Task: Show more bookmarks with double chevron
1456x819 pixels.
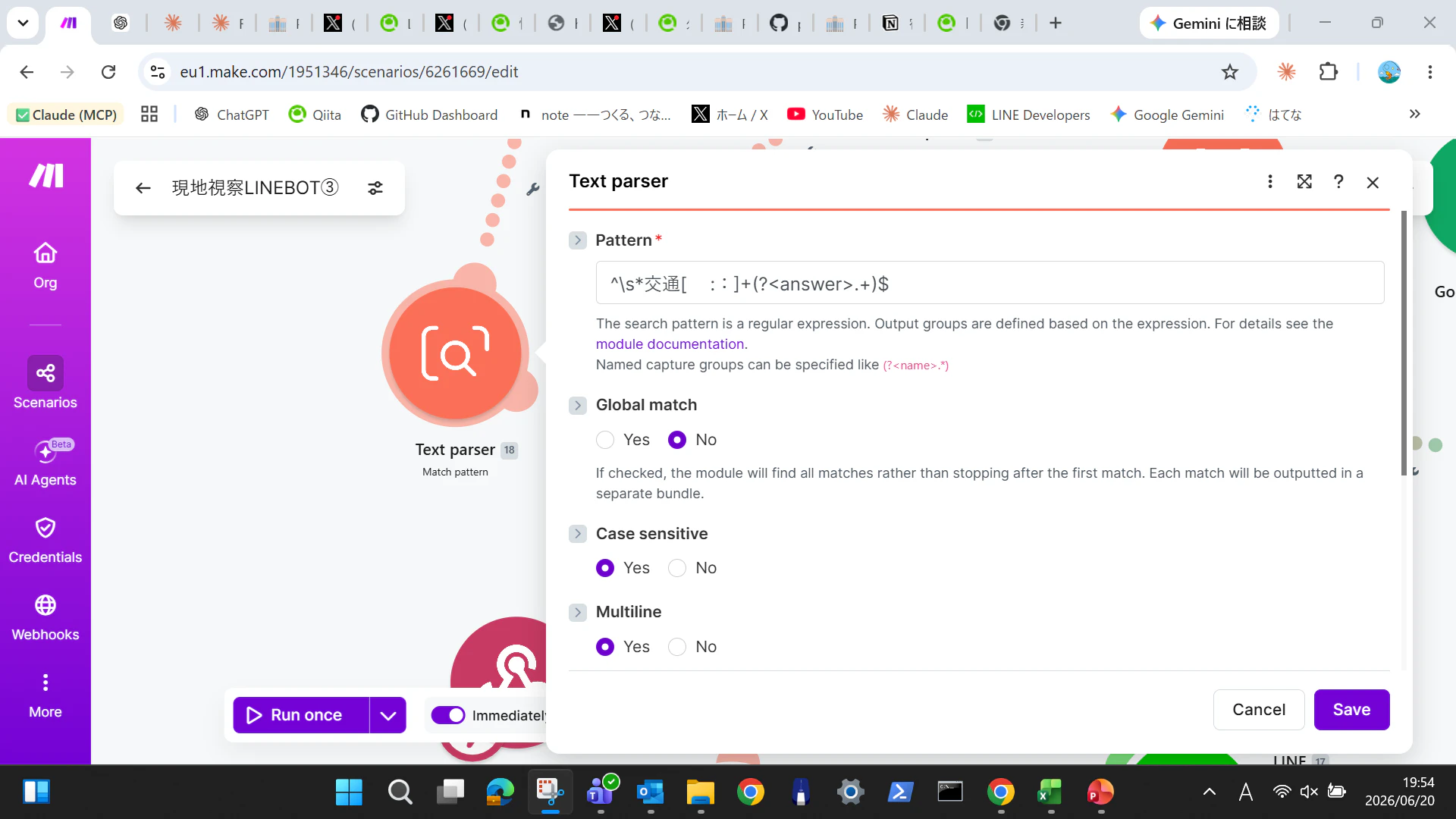Action: 1414,115
